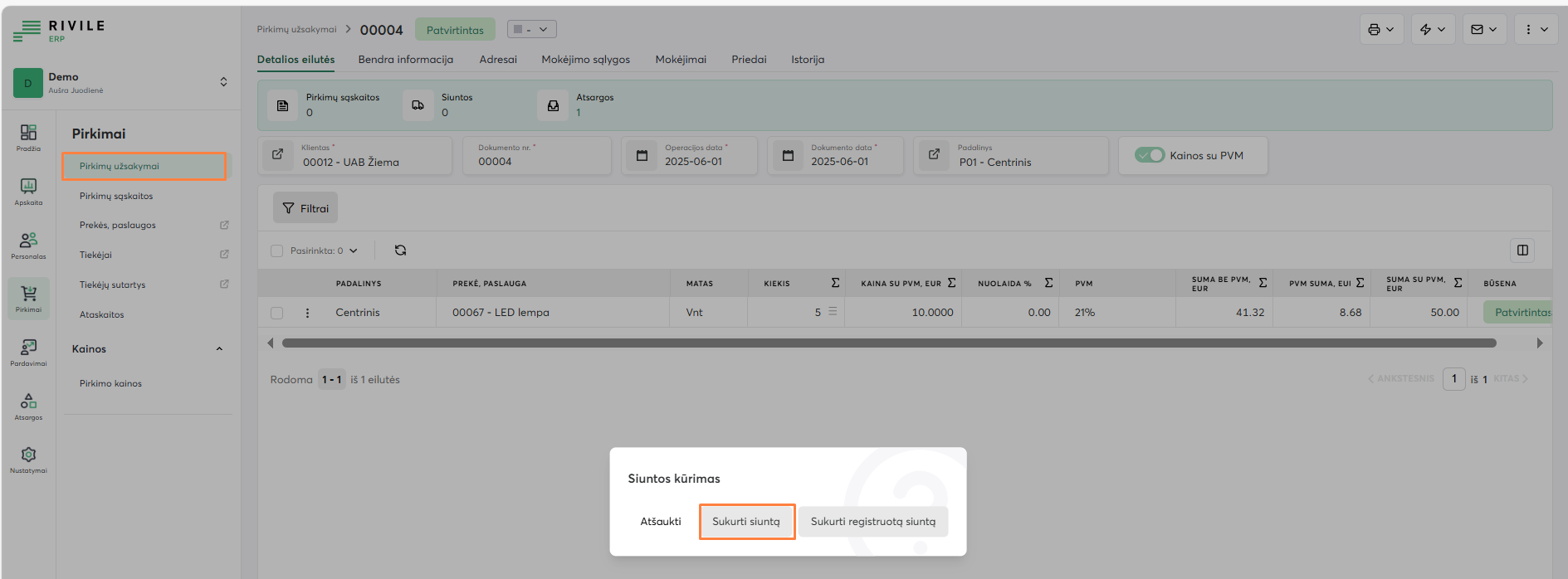Open Klientas external link icon
Viewport: 1568px width, 579px height.
[x=278, y=155]
